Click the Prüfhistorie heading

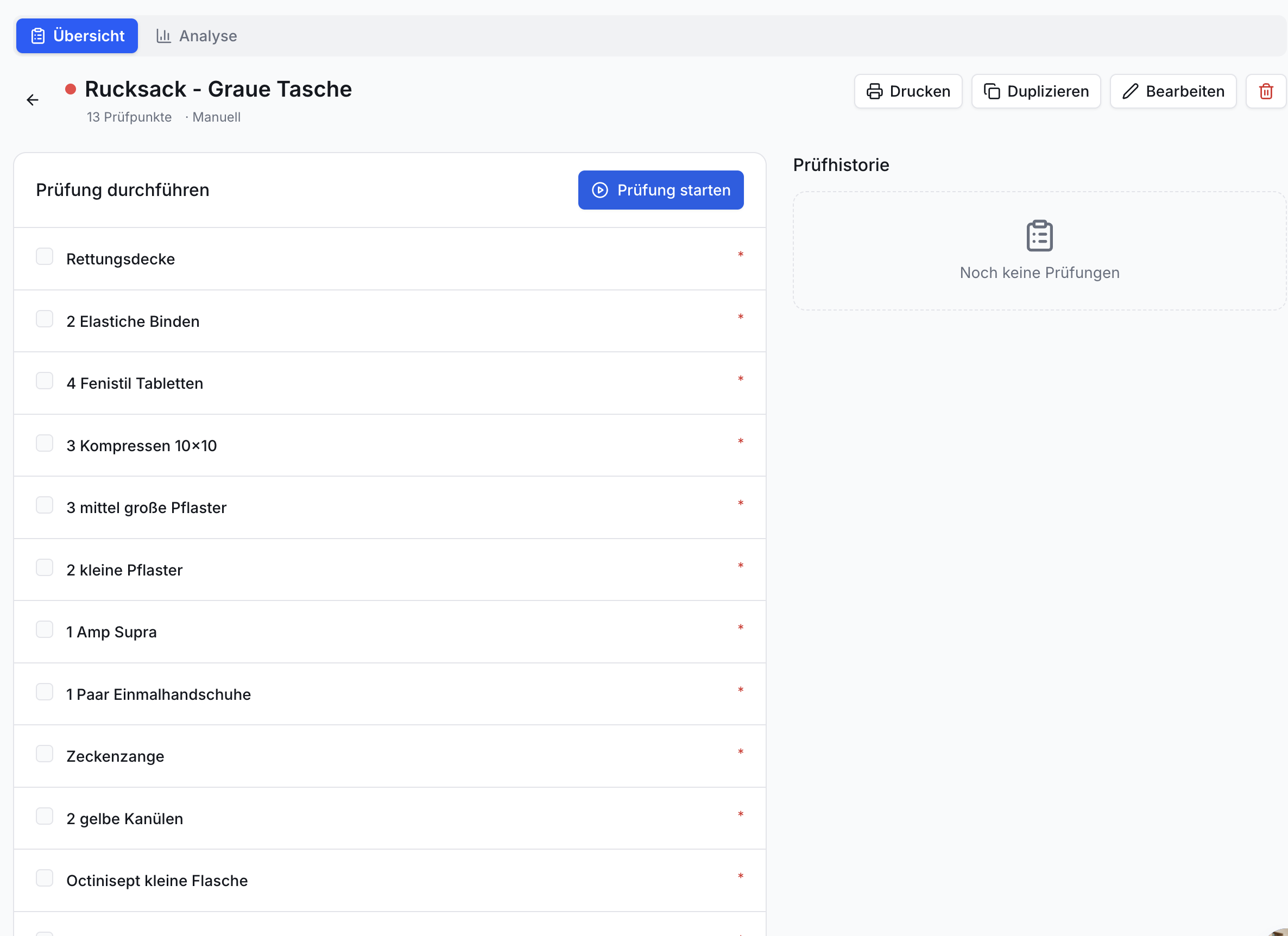tap(841, 165)
